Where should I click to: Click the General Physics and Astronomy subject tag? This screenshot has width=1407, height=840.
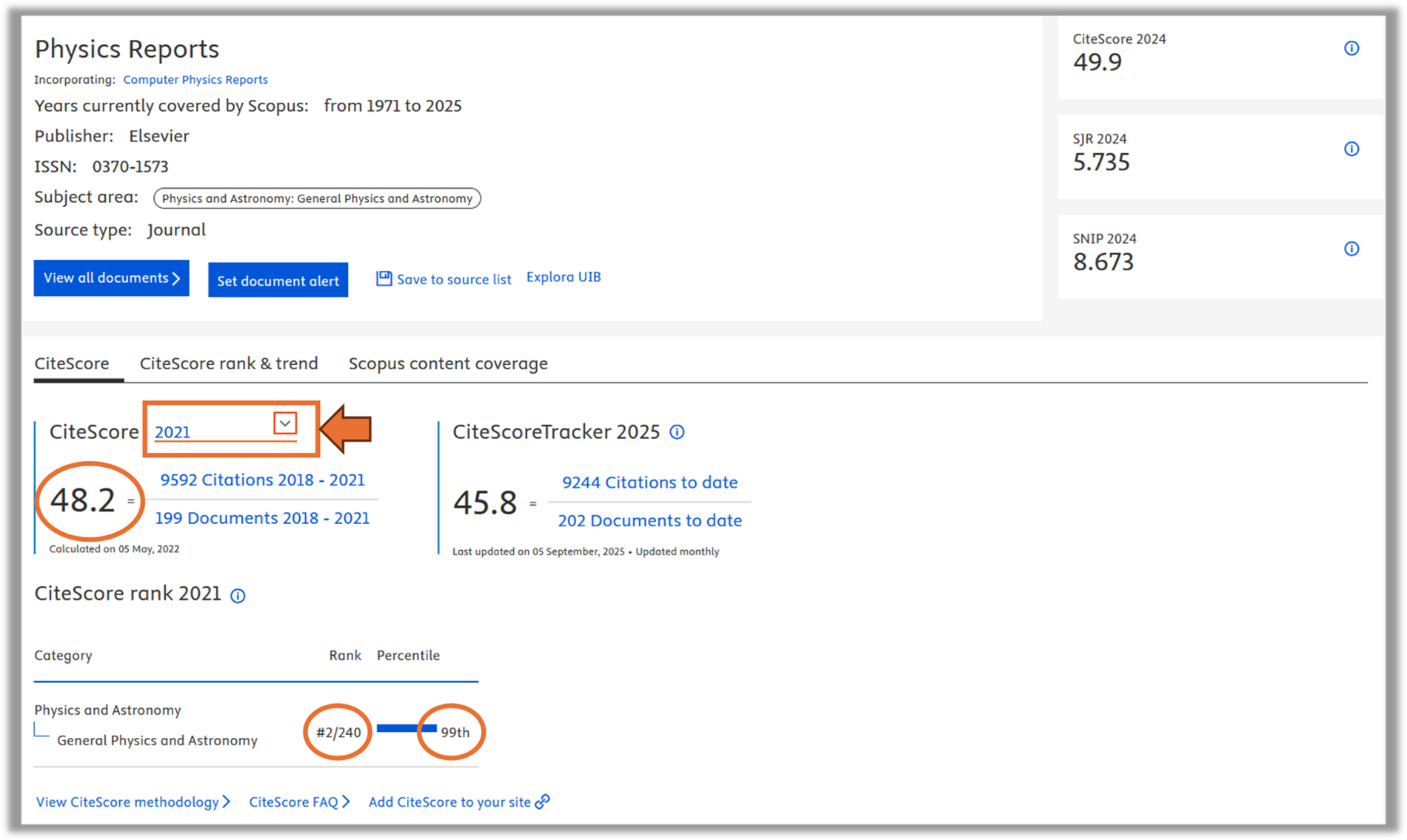coord(317,198)
